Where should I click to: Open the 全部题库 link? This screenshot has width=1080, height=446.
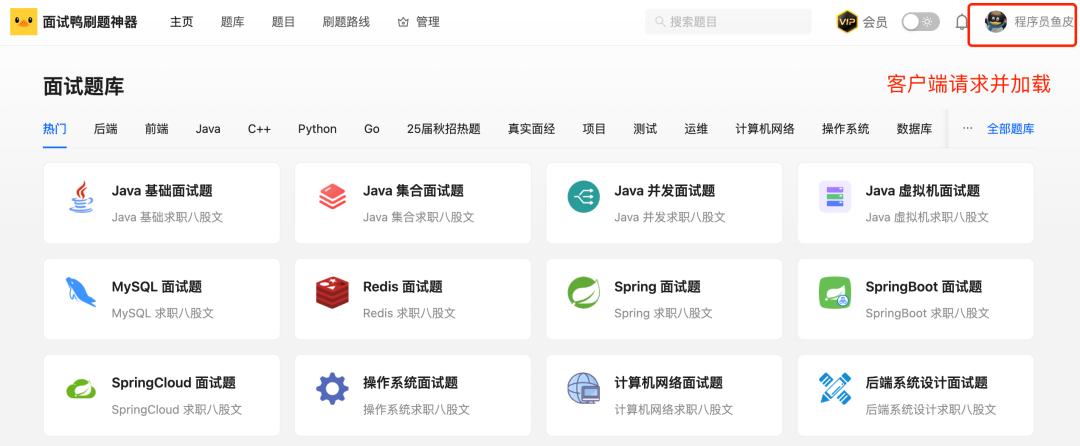pos(1010,129)
